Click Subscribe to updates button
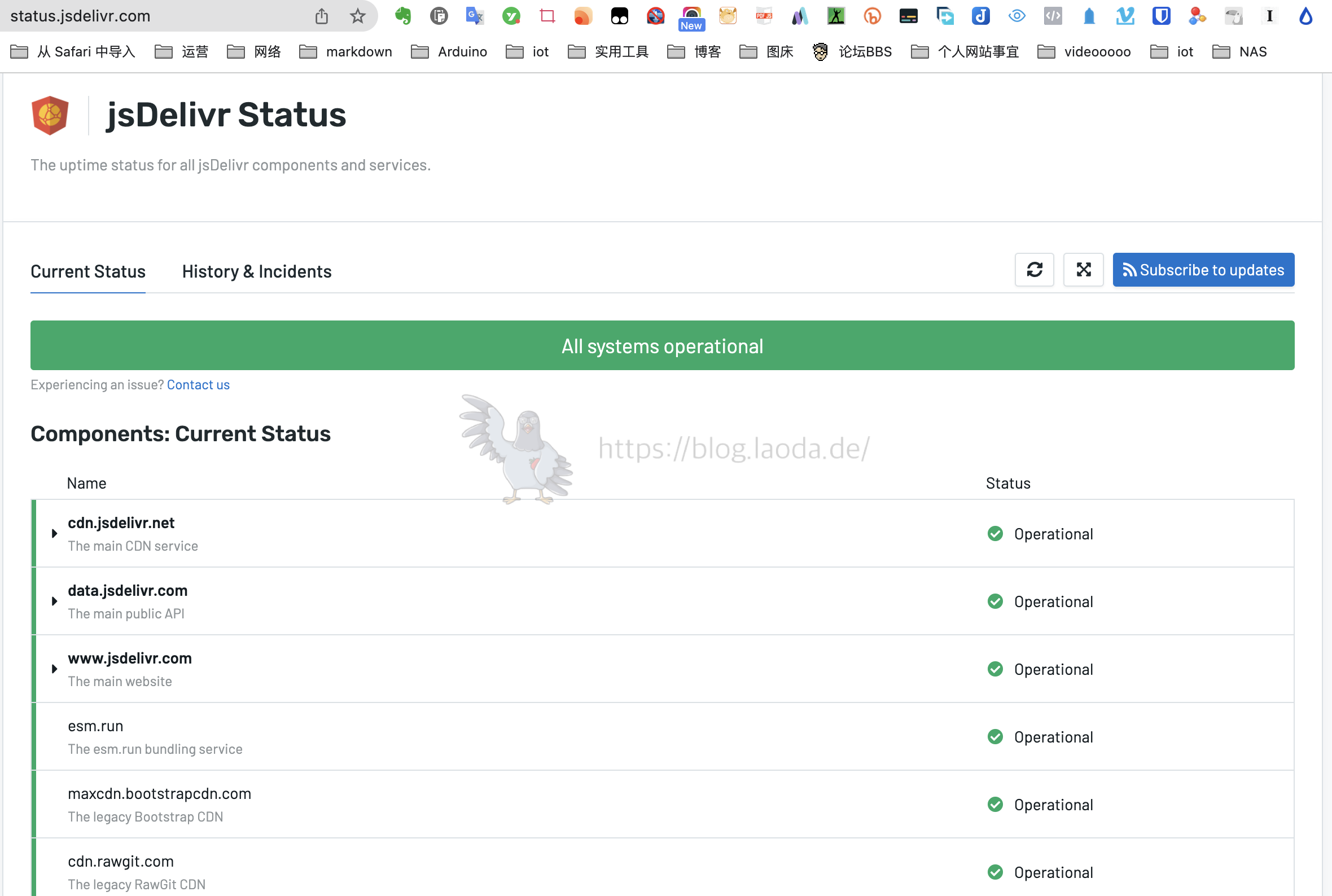1332x896 pixels. tap(1203, 270)
